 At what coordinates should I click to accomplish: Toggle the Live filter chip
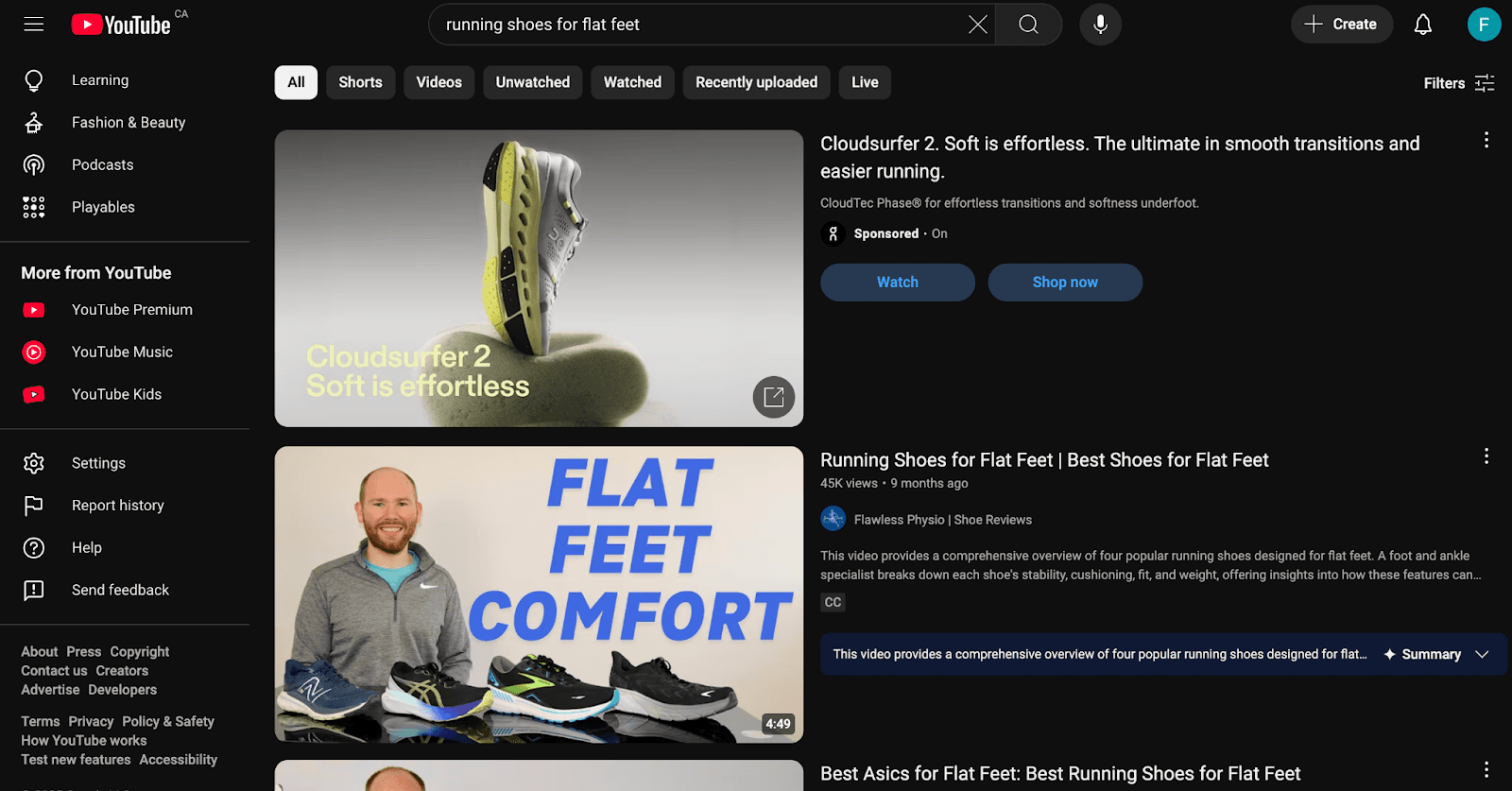[x=864, y=82]
